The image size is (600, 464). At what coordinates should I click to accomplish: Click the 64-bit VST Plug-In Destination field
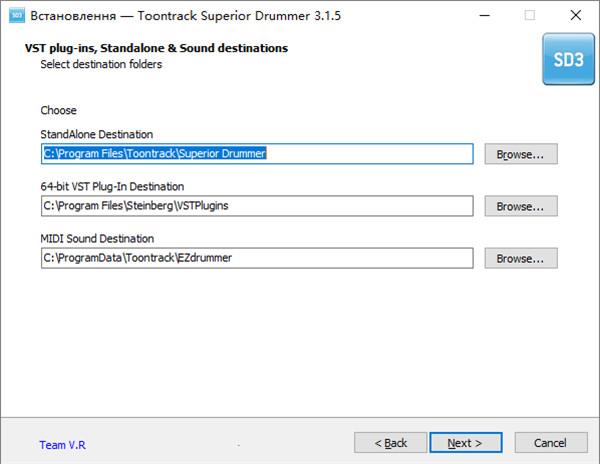click(x=257, y=206)
